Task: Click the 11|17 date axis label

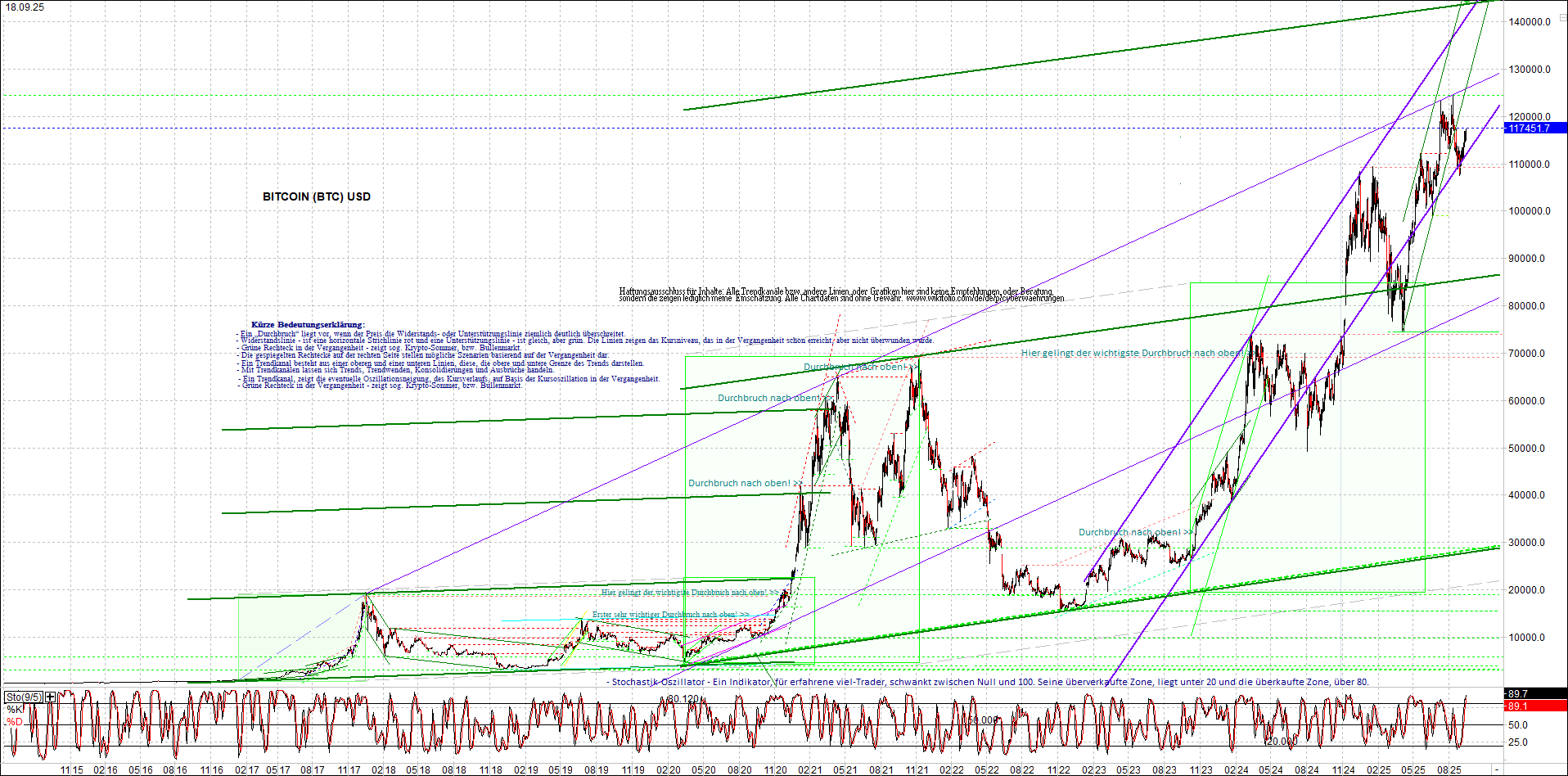Action: [x=349, y=770]
